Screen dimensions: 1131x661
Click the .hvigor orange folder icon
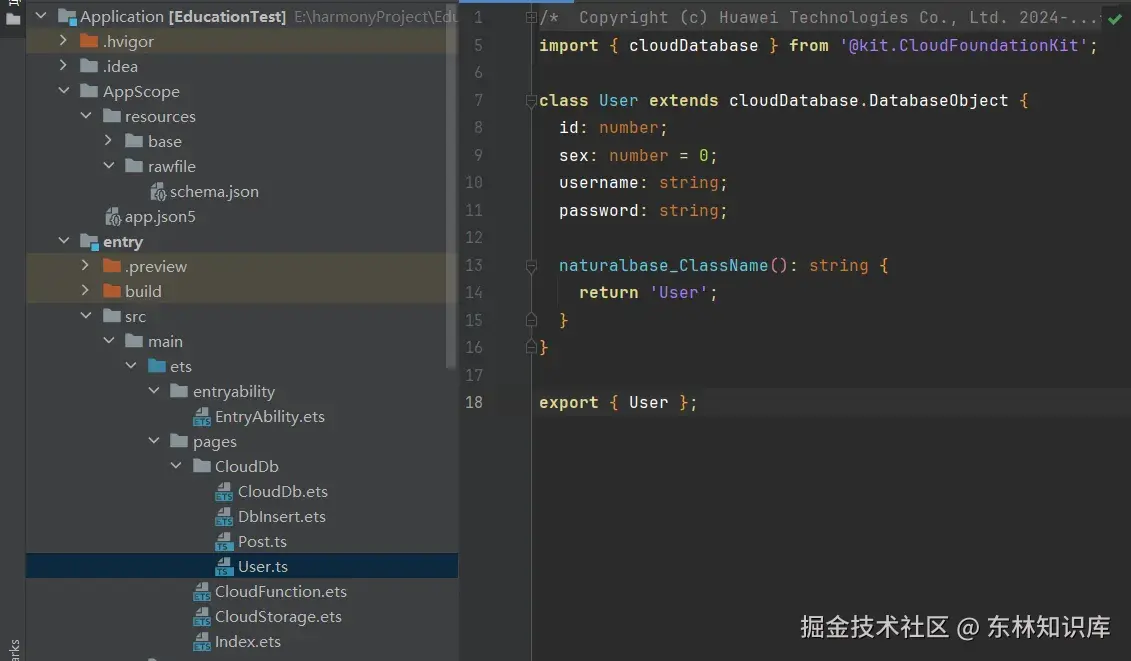[x=89, y=41]
